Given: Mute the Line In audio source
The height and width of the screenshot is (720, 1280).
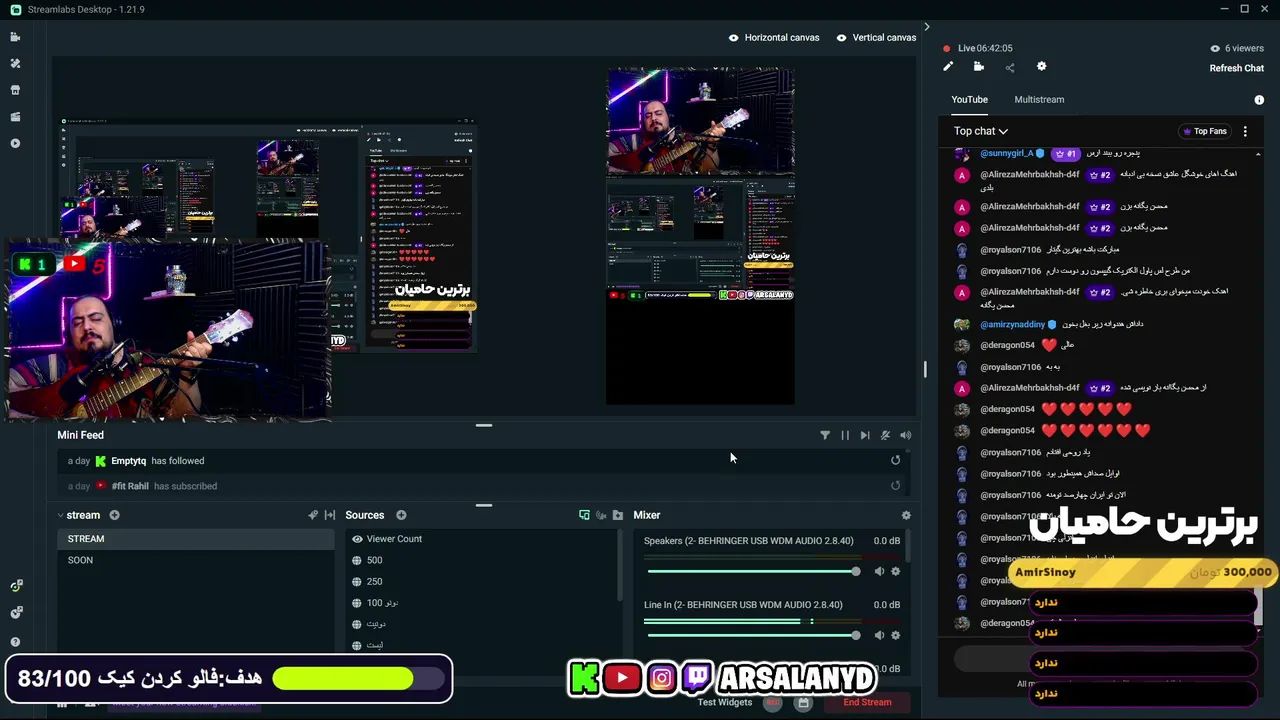Looking at the screenshot, I should [879, 635].
